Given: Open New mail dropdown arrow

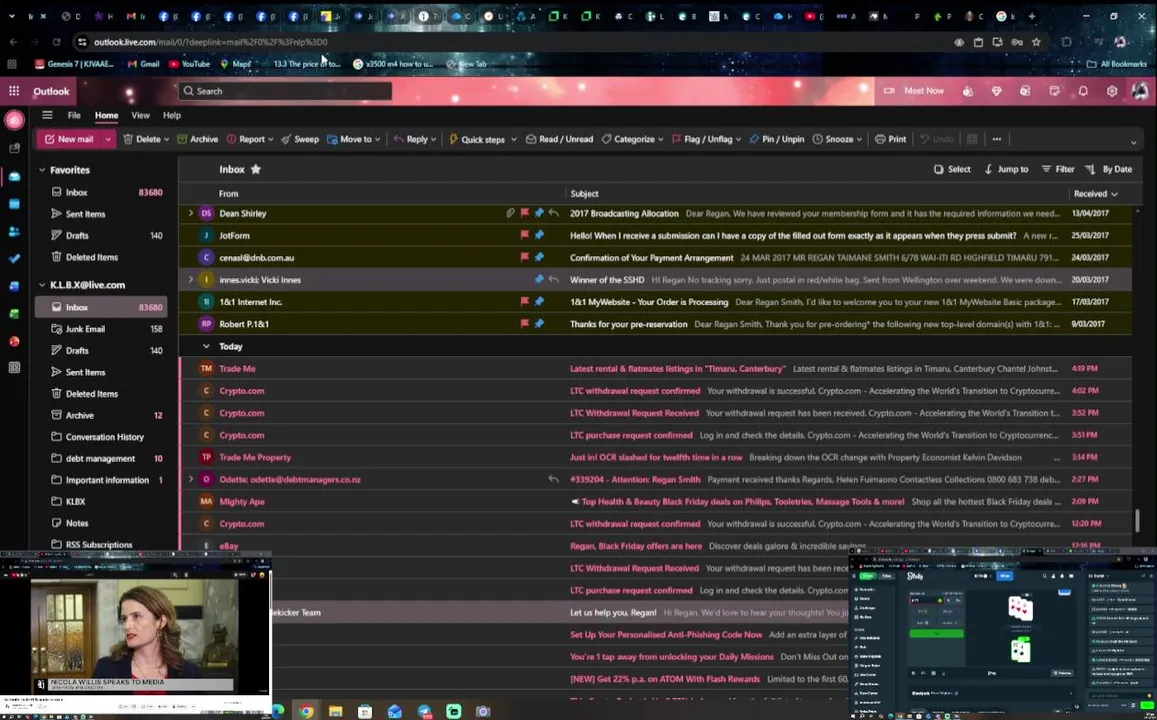Looking at the screenshot, I should (108, 139).
